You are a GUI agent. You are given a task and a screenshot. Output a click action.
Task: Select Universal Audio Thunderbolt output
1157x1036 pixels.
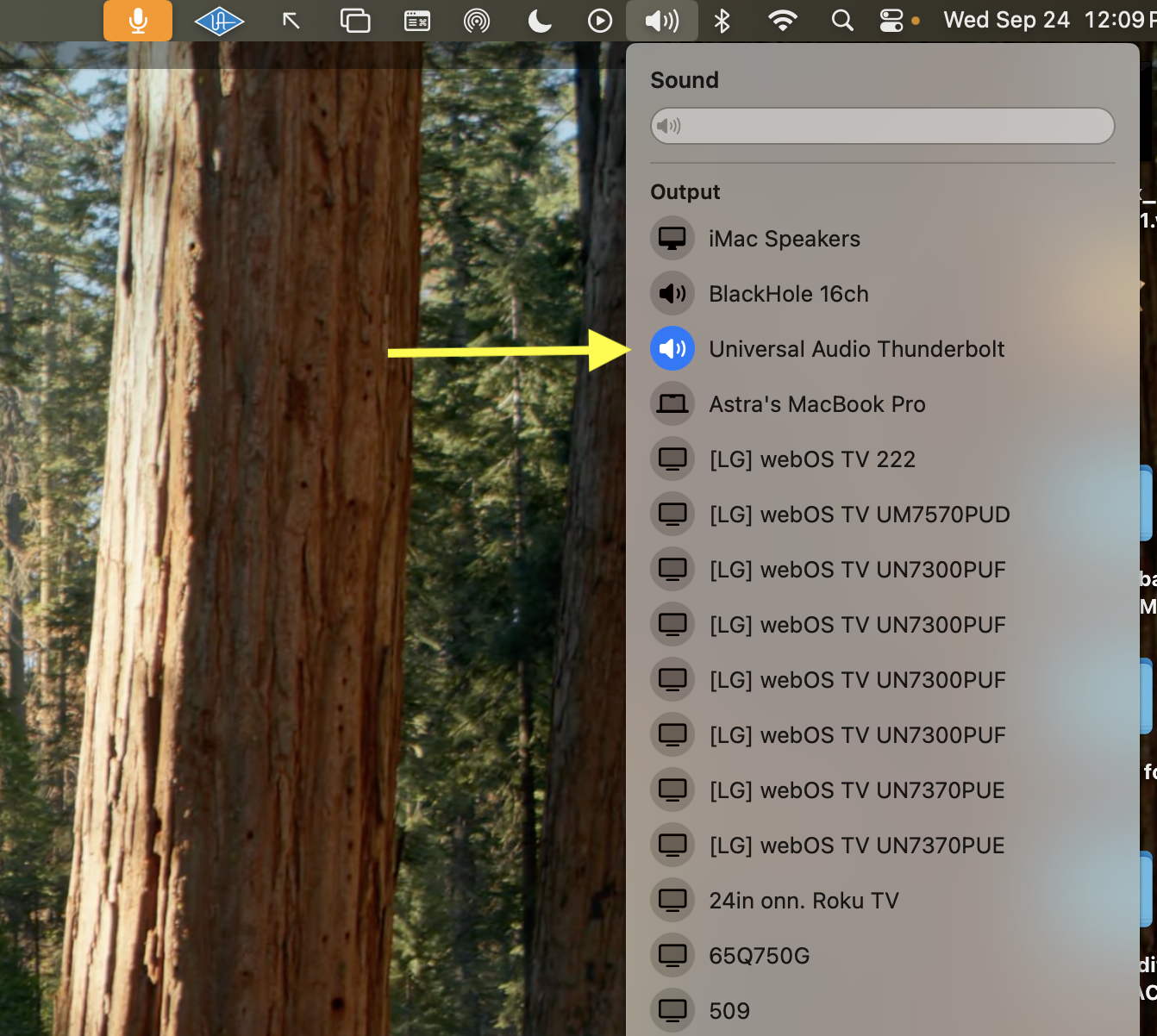pyautogui.click(x=856, y=349)
